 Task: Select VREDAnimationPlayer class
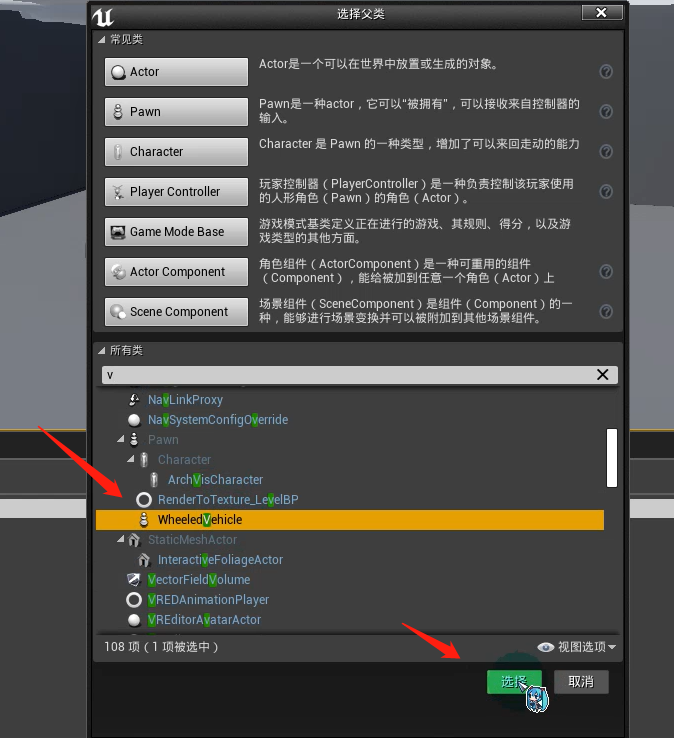click(208, 600)
